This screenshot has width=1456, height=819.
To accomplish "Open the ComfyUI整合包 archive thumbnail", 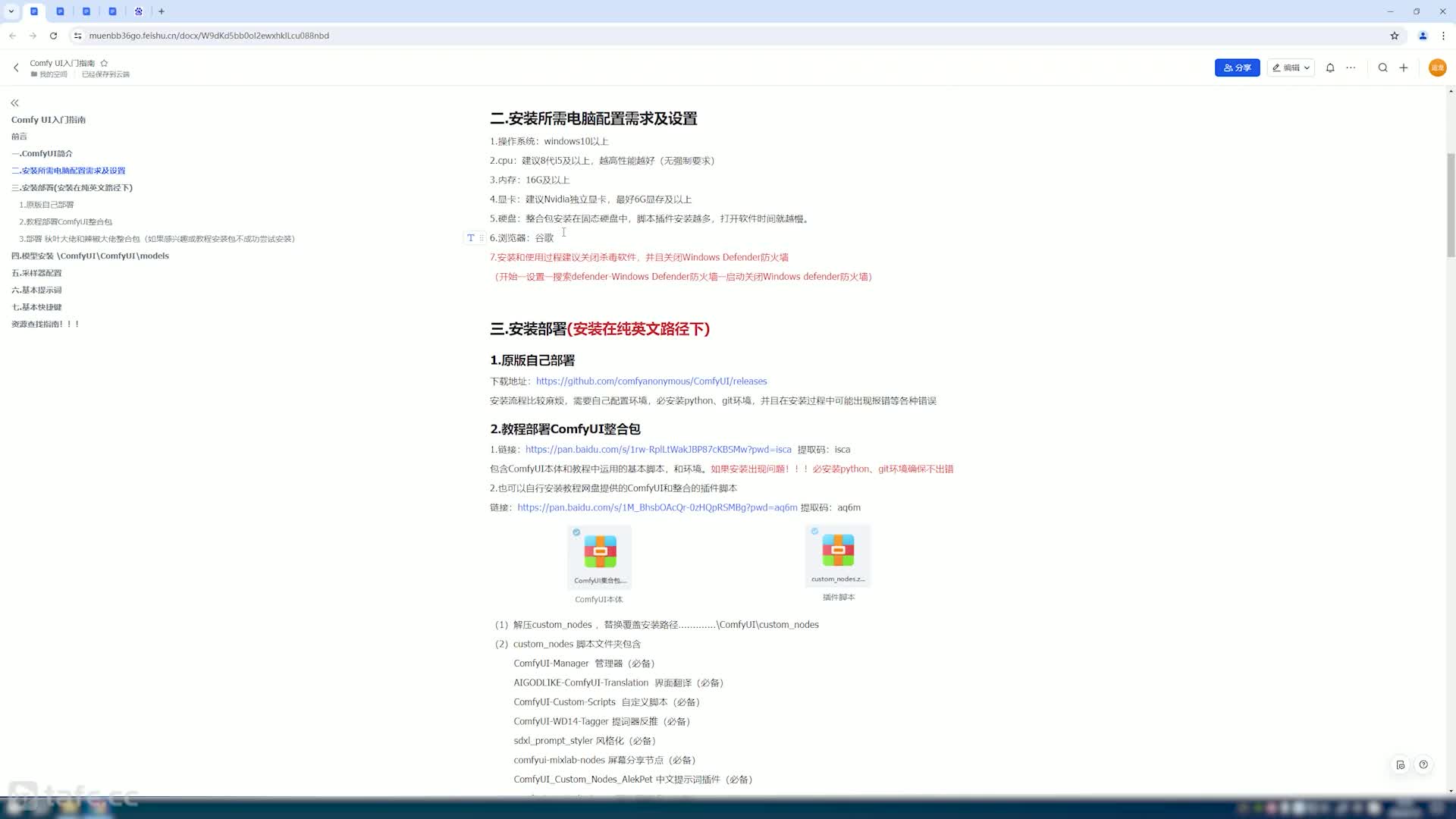I will click(600, 557).
